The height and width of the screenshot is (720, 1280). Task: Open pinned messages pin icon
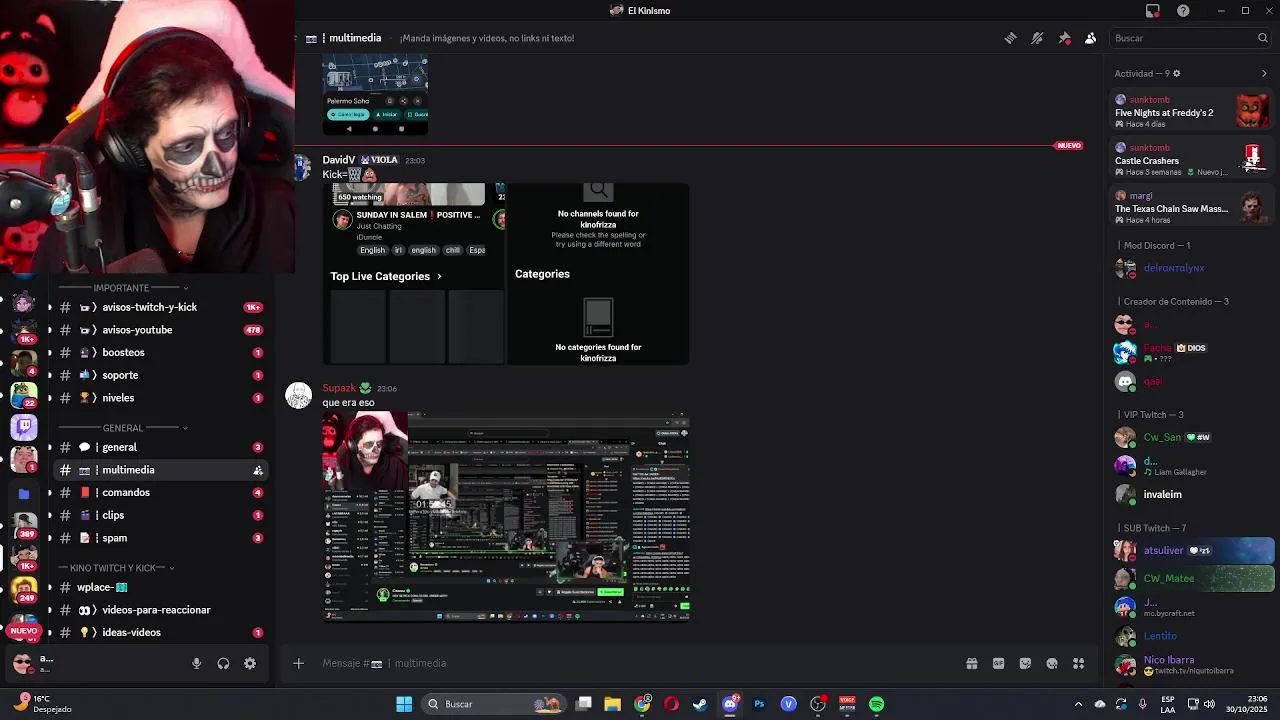(1064, 38)
